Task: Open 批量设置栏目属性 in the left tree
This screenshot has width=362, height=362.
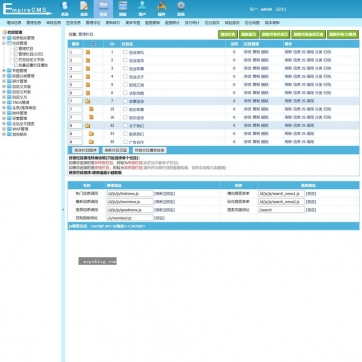Action: coord(33,65)
